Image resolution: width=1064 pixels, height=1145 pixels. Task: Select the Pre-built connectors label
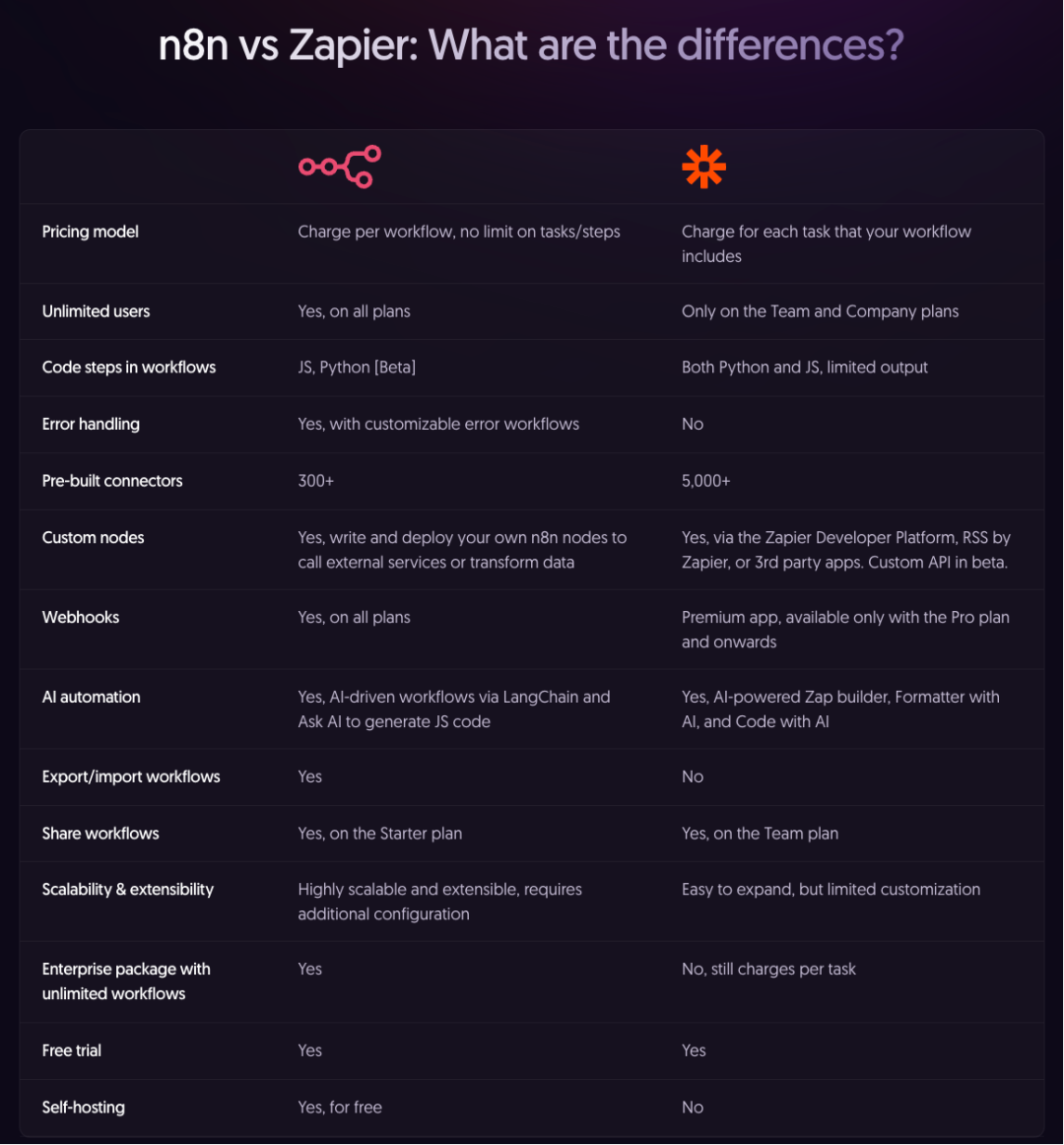click(111, 481)
